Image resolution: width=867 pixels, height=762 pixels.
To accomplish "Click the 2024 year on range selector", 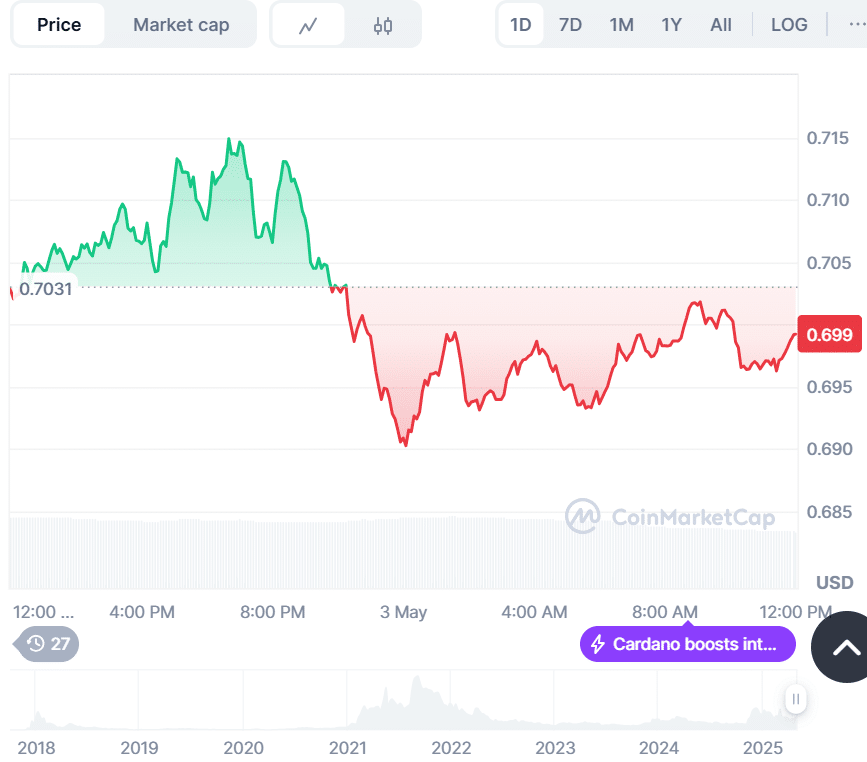I will click(x=659, y=748).
